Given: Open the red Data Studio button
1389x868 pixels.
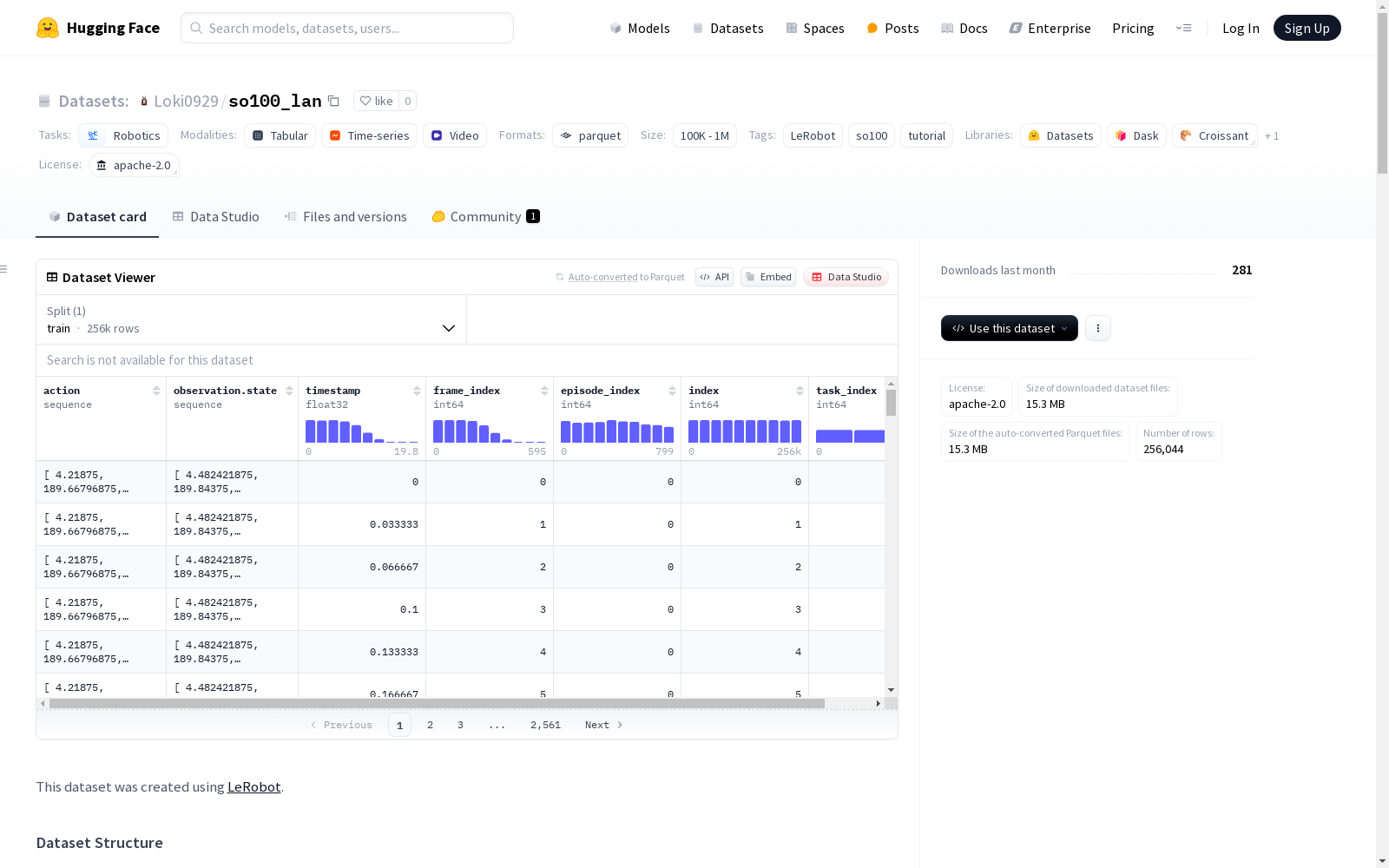Looking at the screenshot, I should click(x=846, y=277).
